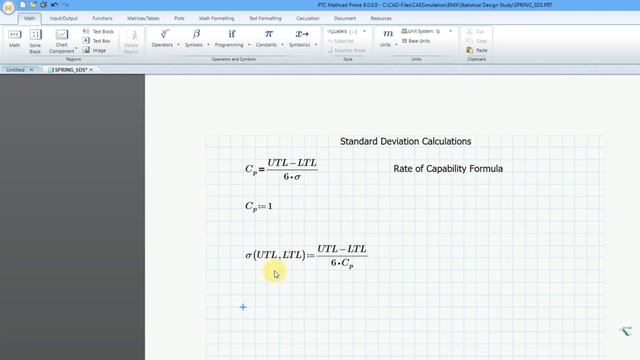Insert a Text Box
This screenshot has height=360, width=640.
click(x=97, y=41)
